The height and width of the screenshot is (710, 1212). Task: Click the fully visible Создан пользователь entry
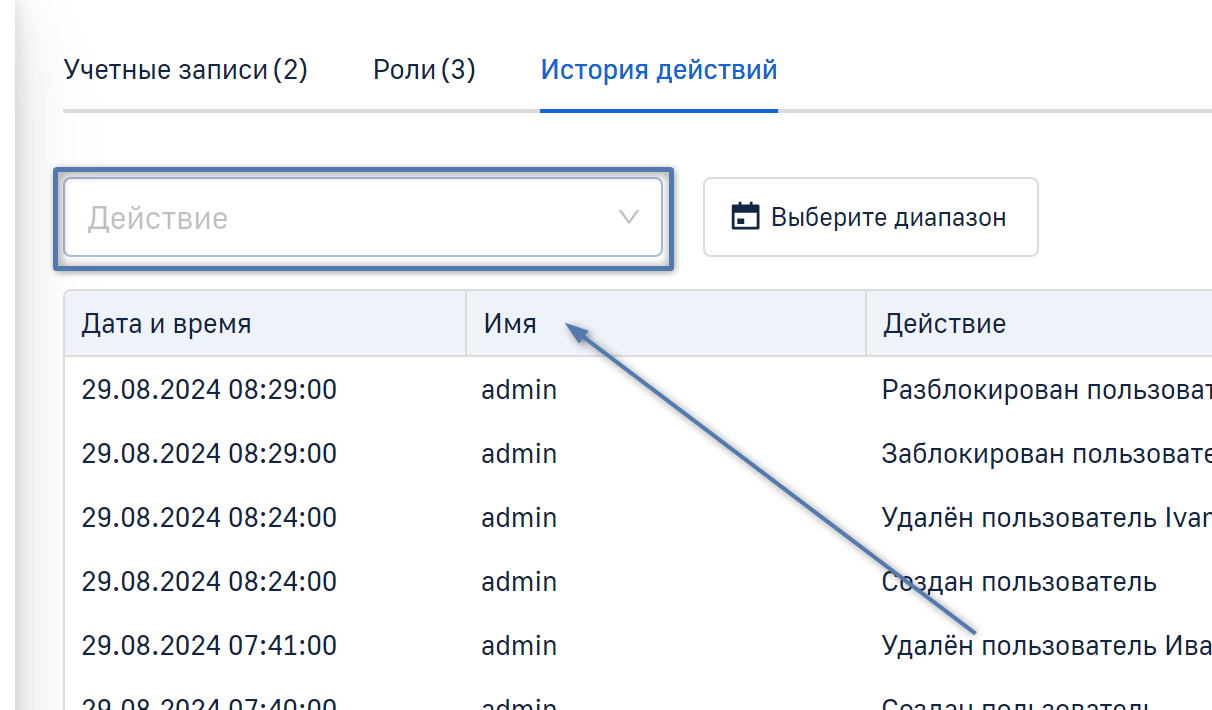pos(1018,582)
